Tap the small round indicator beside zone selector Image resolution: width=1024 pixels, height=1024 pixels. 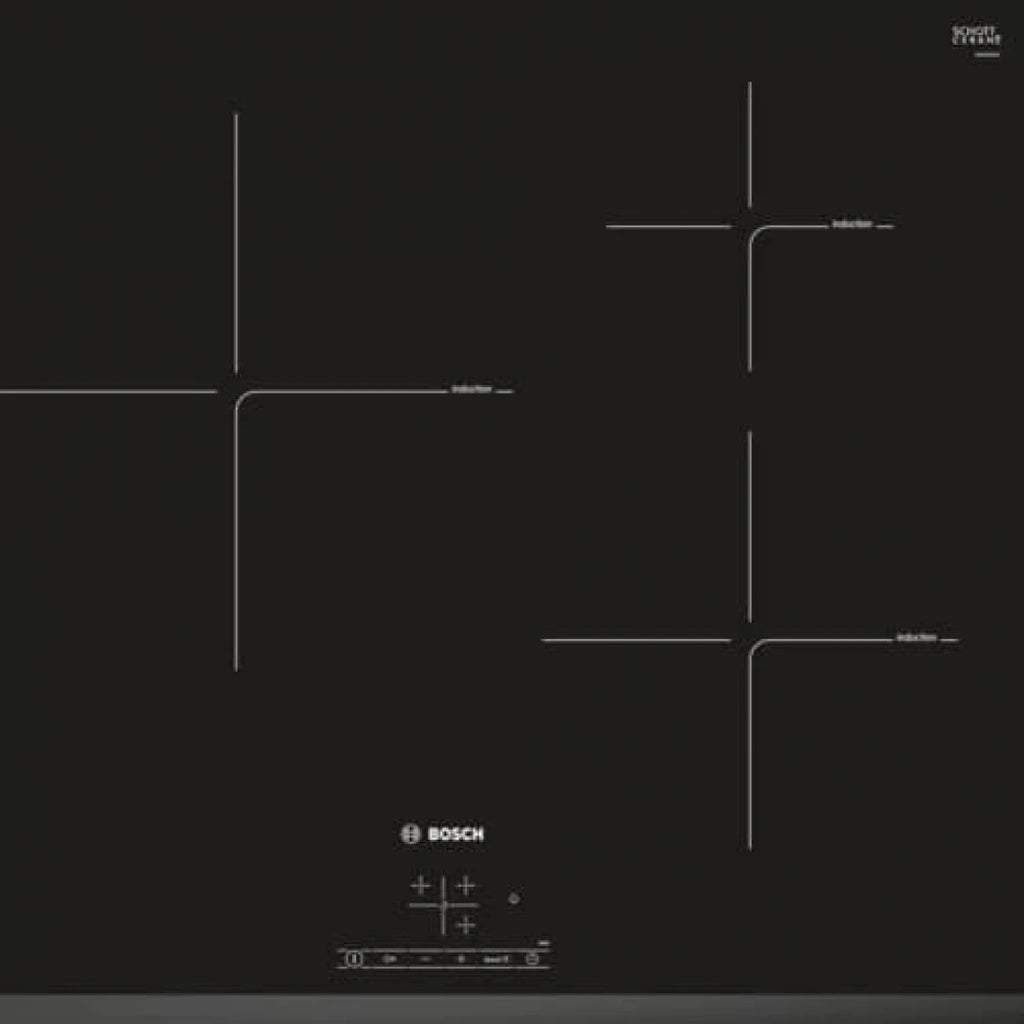[514, 898]
